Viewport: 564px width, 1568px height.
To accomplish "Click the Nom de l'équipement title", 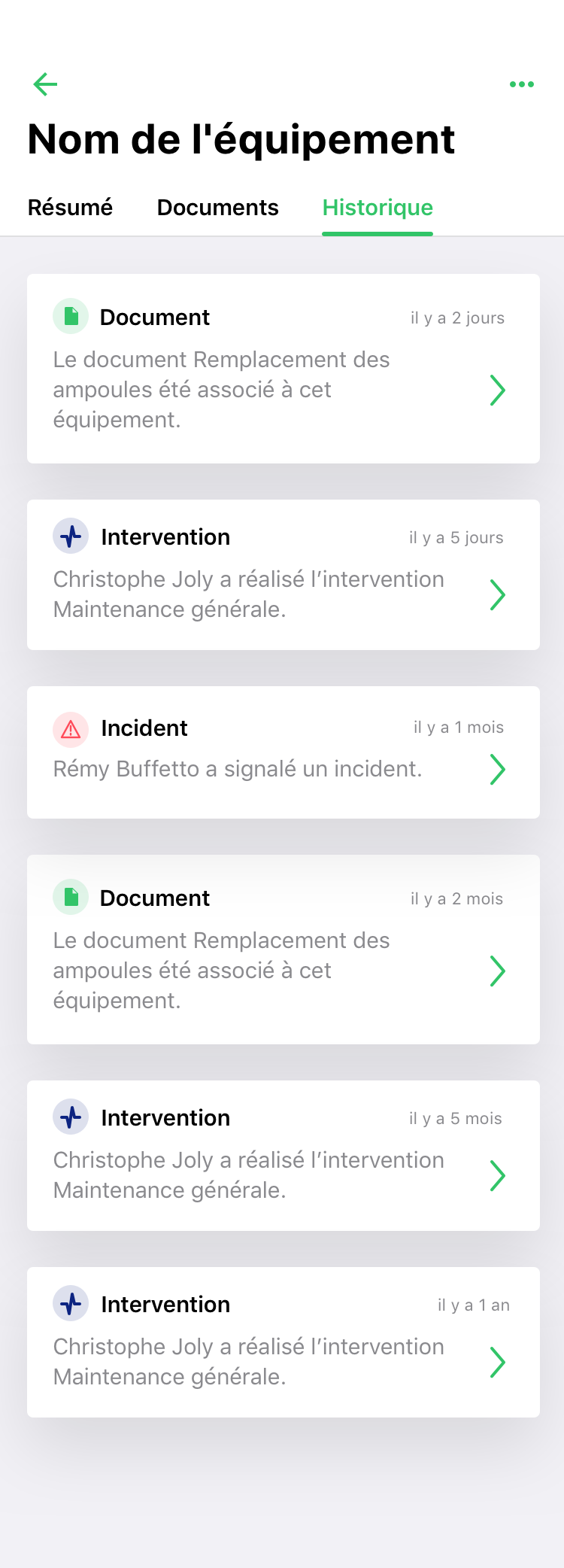I will [241, 140].
